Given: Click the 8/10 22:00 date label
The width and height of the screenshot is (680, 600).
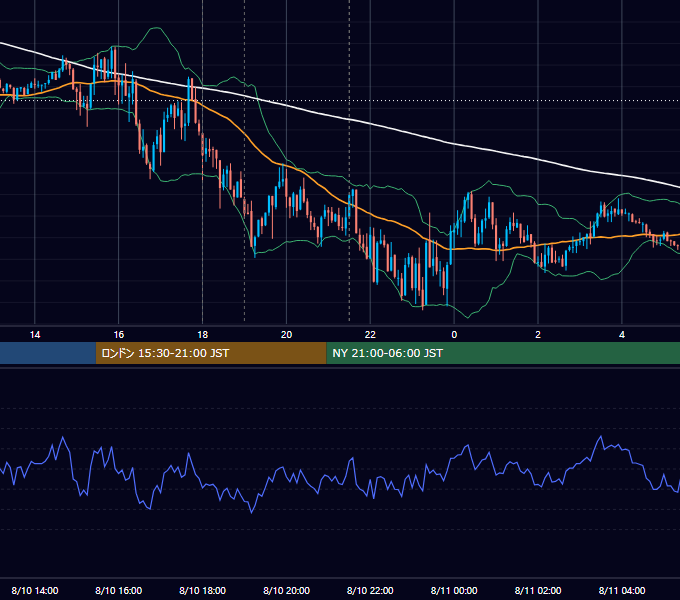Looking at the screenshot, I should pos(370,590).
